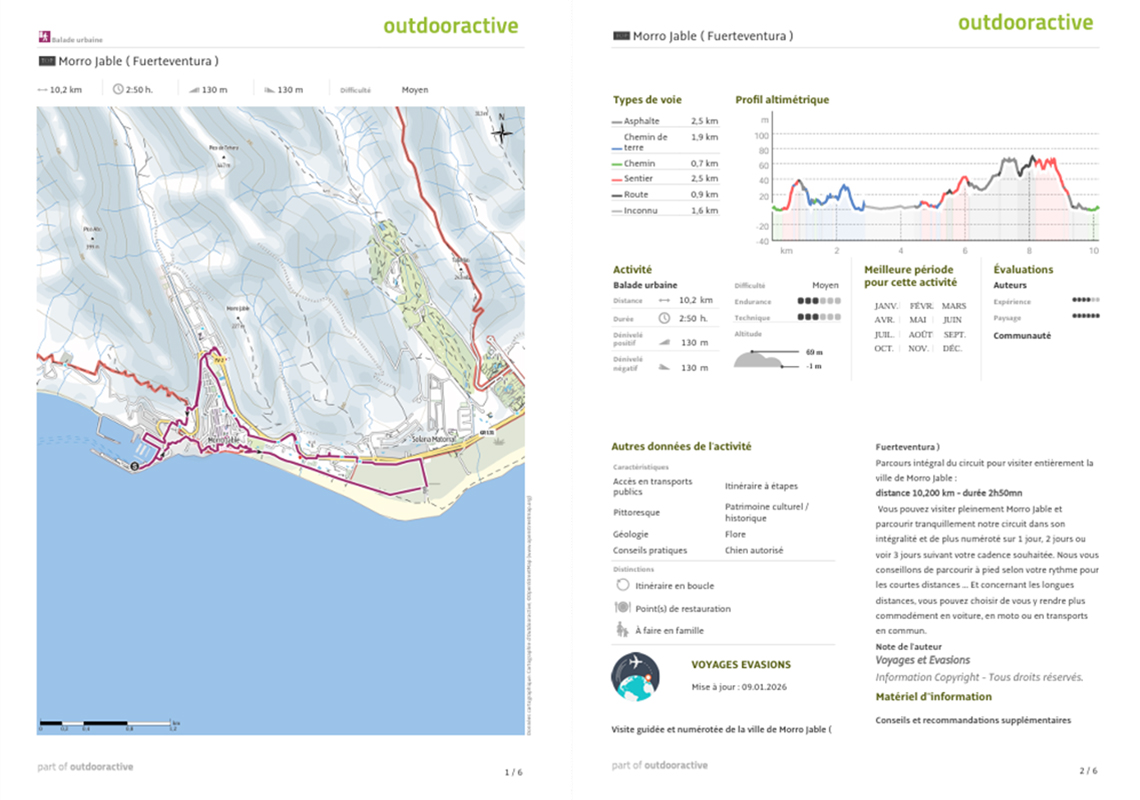1140x800 pixels.
Task: Click the Paysage rating dots
Action: pyautogui.click(x=1085, y=317)
